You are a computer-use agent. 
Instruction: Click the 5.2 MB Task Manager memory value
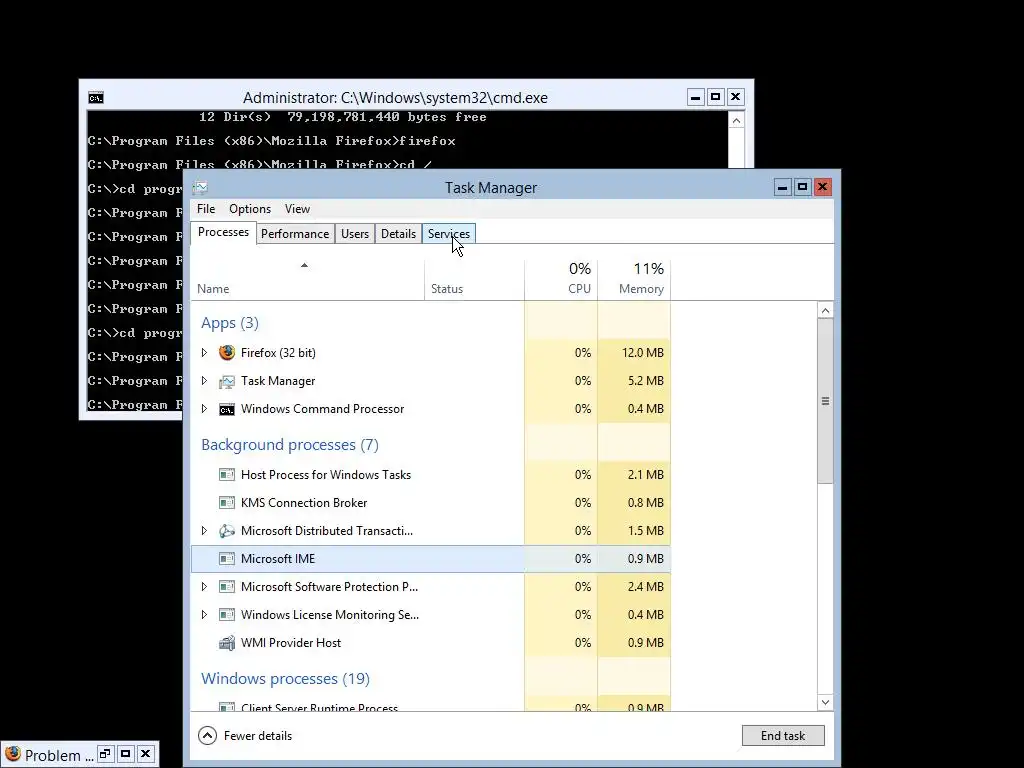point(646,381)
